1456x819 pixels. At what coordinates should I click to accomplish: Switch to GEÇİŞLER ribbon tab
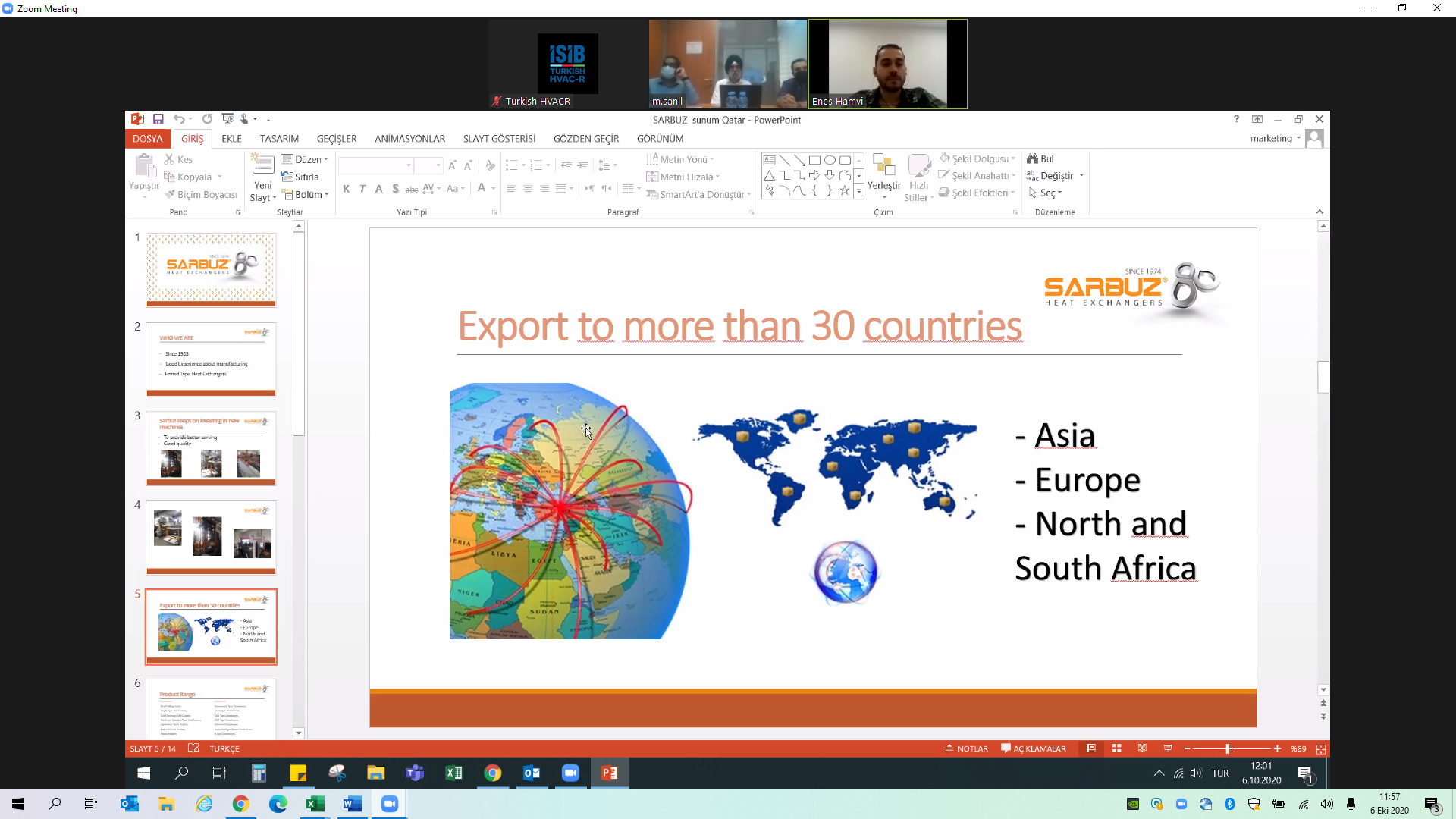[337, 138]
